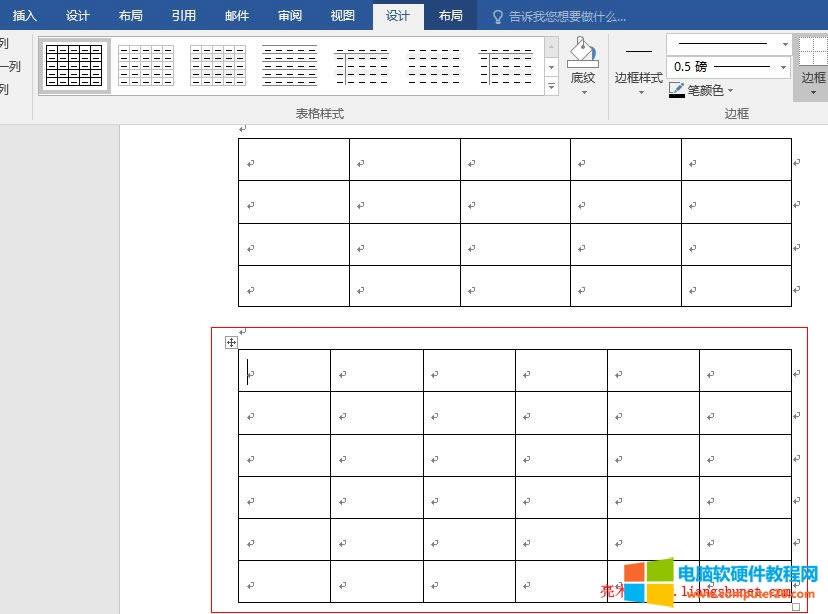
Task: Choose the last table style in gallery row
Action: coord(506,65)
